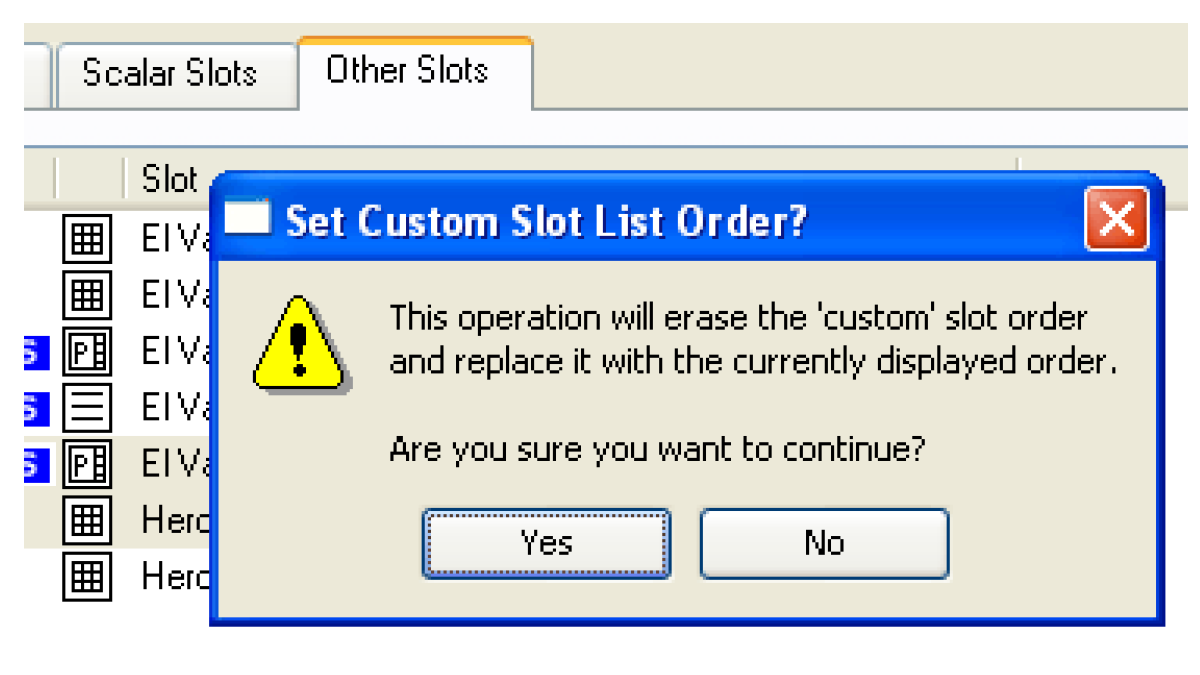Choose No to cancel the slot order change
The width and height of the screenshot is (1200, 675).
tap(824, 543)
